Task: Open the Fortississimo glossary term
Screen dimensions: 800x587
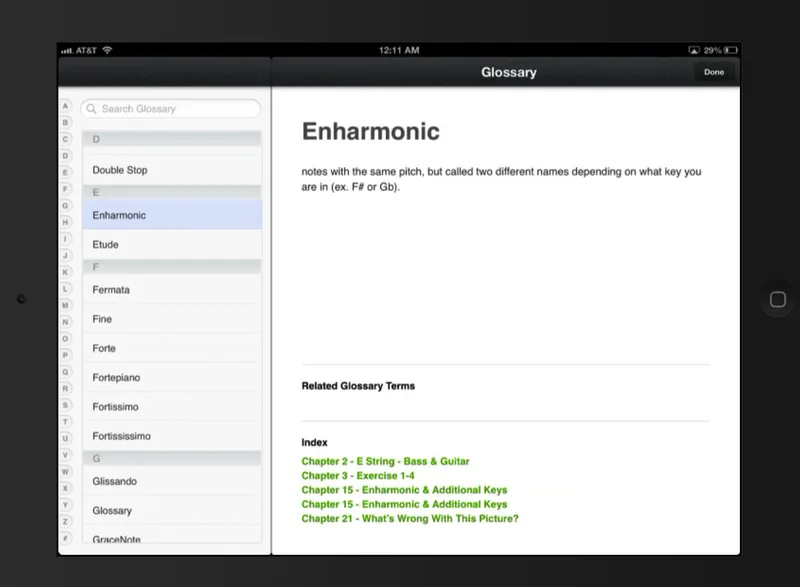Action: (172, 436)
